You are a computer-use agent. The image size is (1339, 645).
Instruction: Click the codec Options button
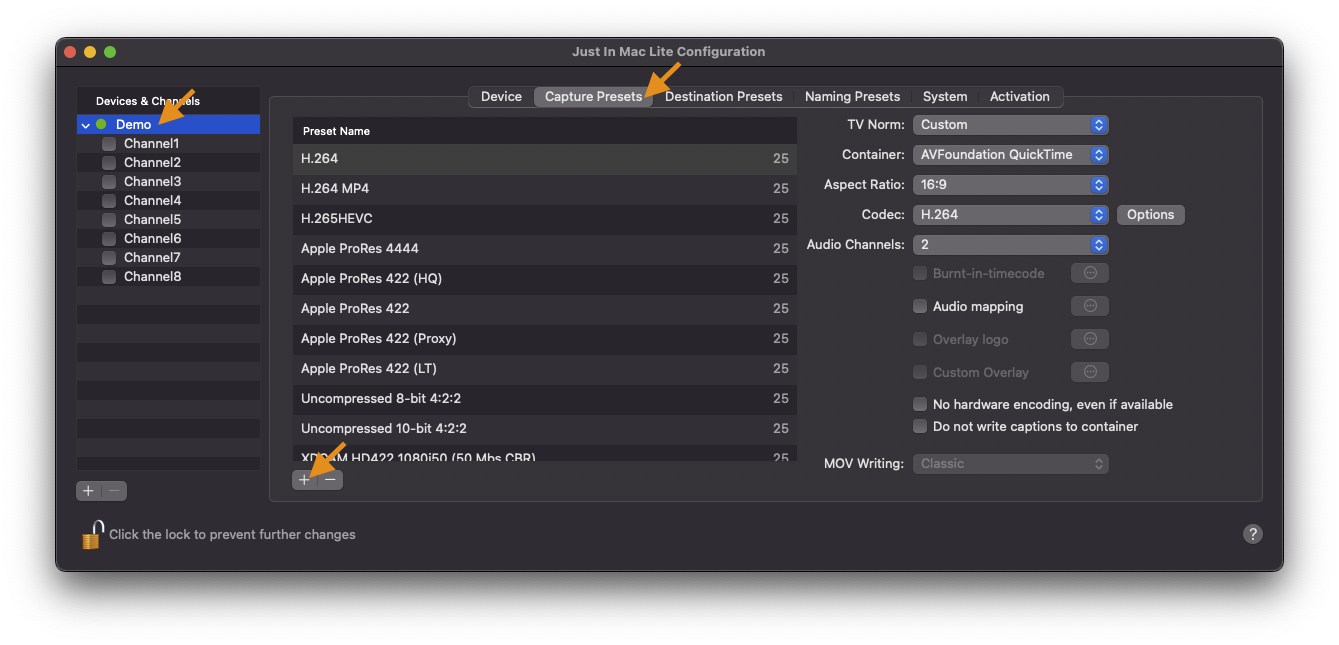click(x=1150, y=215)
